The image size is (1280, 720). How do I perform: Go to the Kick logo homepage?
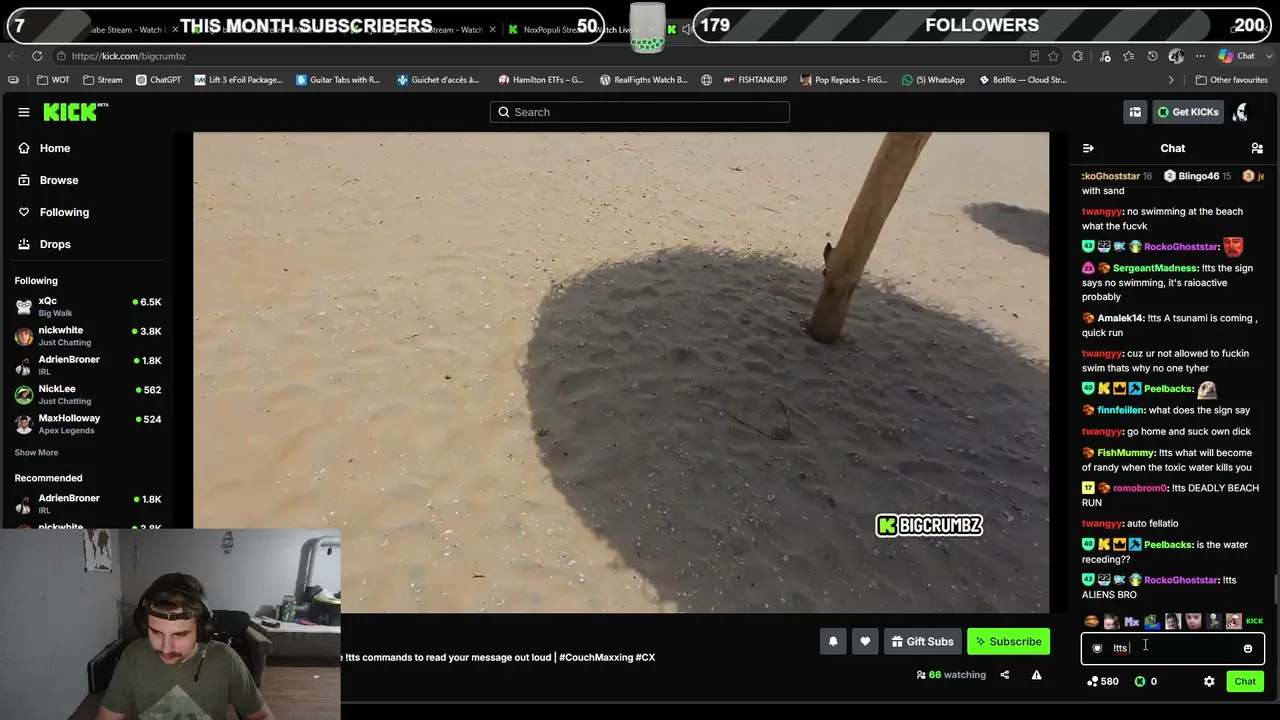click(x=75, y=112)
